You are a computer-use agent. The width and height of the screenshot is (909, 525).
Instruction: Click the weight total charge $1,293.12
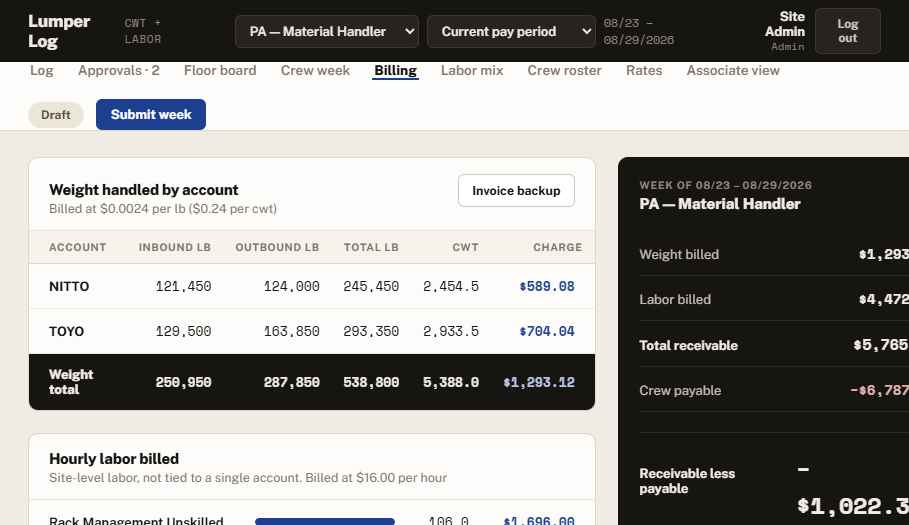coord(539,382)
